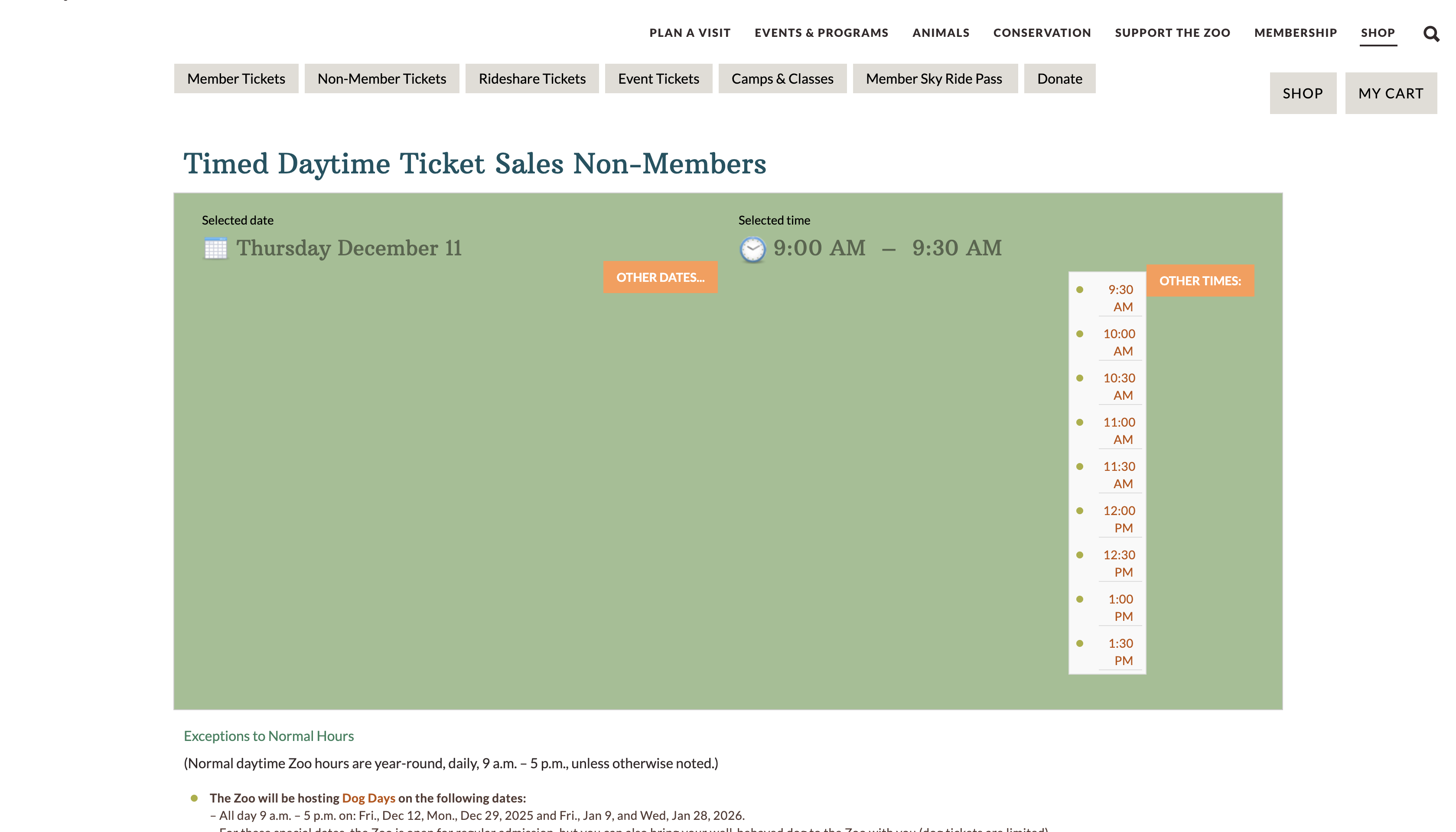Select the 10:30 AM time slot

click(1120, 387)
